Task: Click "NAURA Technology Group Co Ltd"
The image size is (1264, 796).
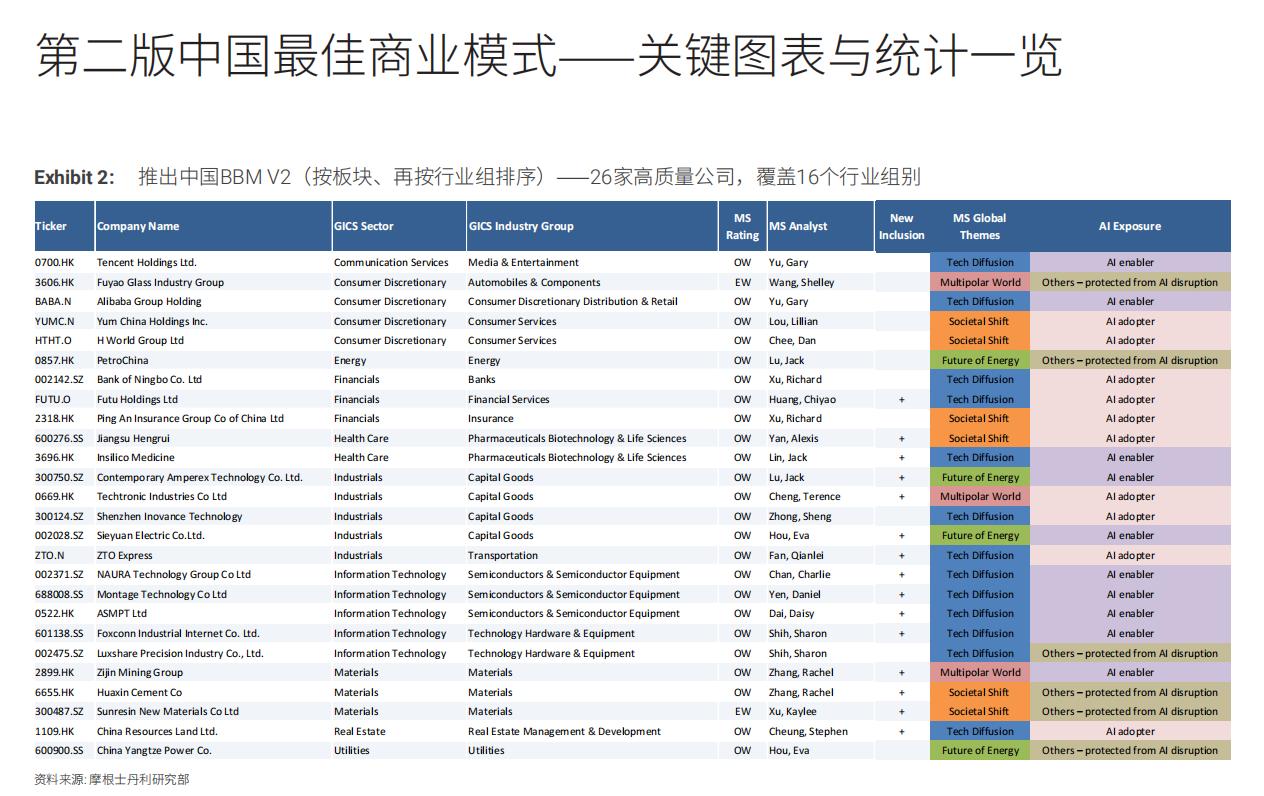Action: tap(174, 574)
